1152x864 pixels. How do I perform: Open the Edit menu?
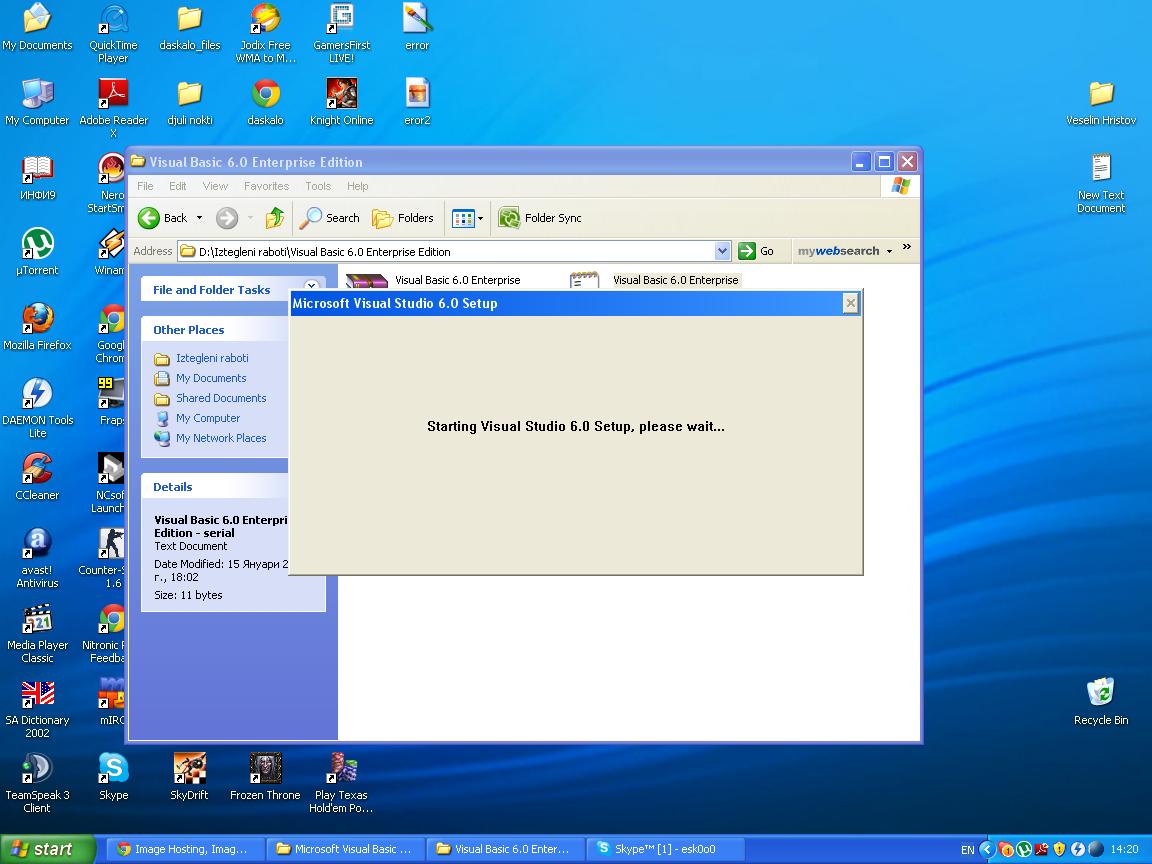click(x=178, y=186)
